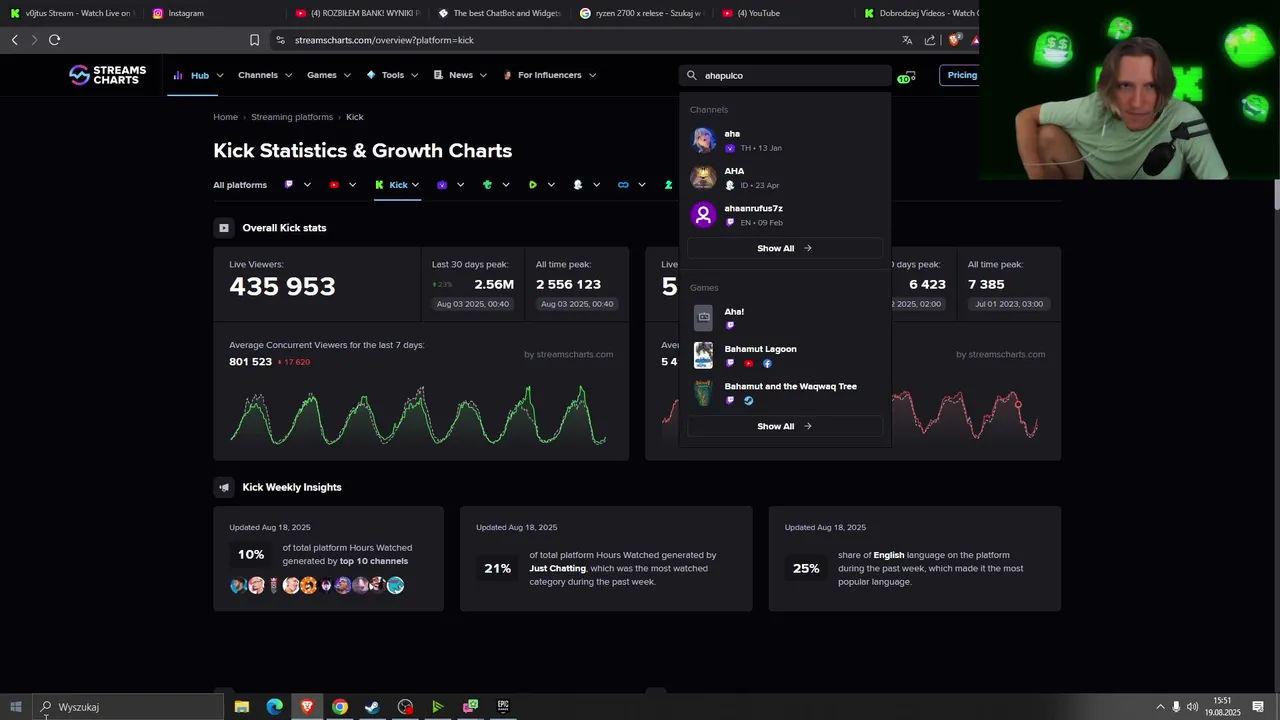The image size is (1280, 720).
Task: Click the Home breadcrumb link
Action: tap(225, 117)
